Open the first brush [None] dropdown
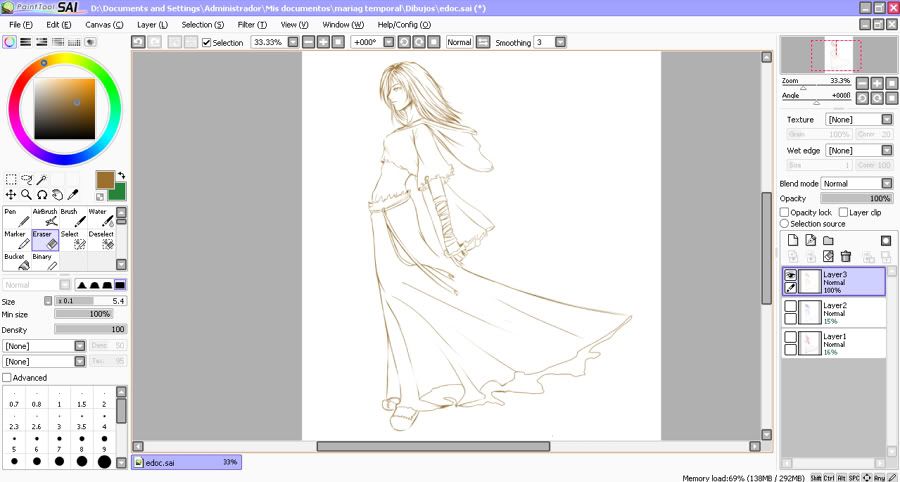The image size is (900, 482). pyautogui.click(x=80, y=346)
